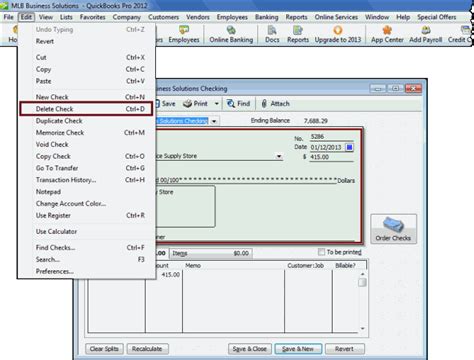Open the Help menu
This screenshot has width=474, height=360.
[x=403, y=17]
